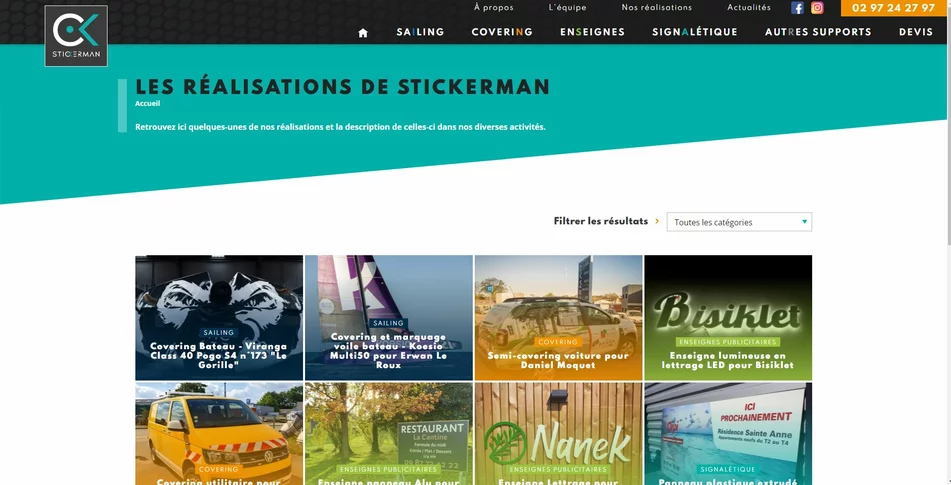Screen dimensions: 951x485
Task: Click the dropdown arrow of category filter
Action: 804,222
